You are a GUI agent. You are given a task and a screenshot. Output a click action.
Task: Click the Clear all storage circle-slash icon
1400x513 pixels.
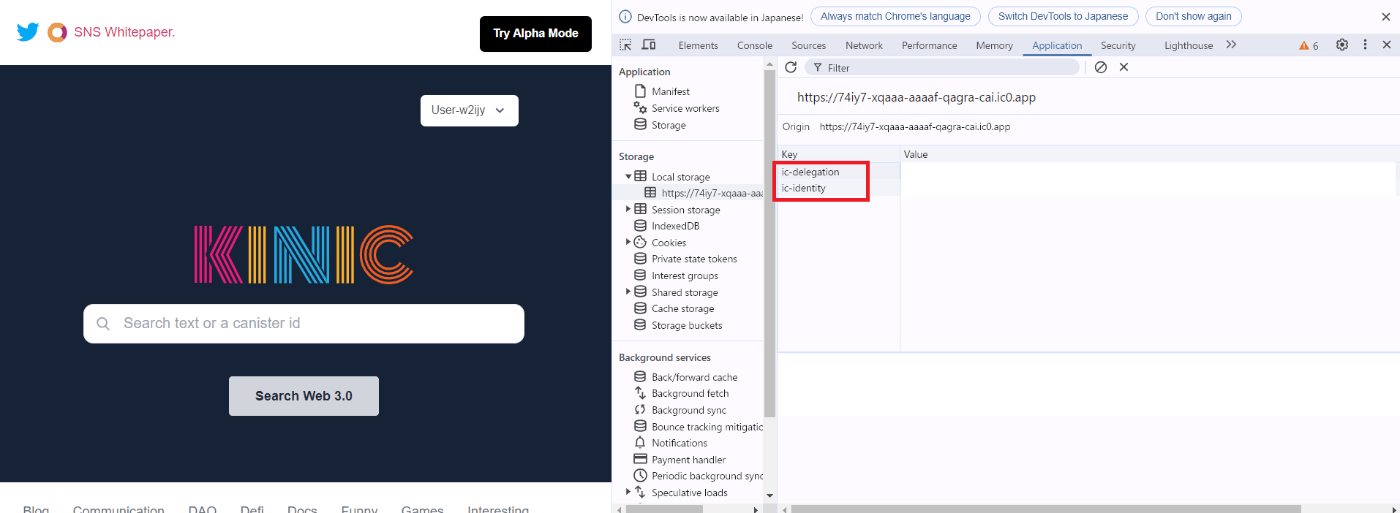(x=1100, y=67)
